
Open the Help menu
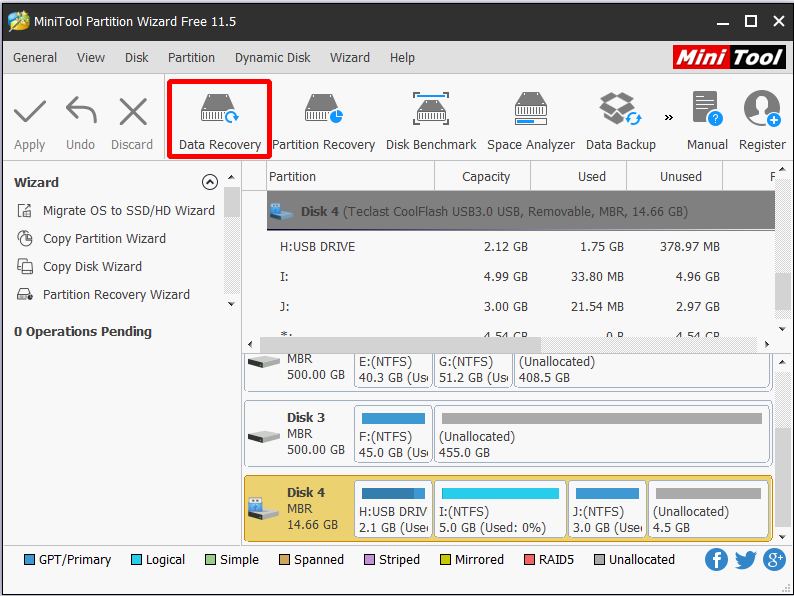402,58
